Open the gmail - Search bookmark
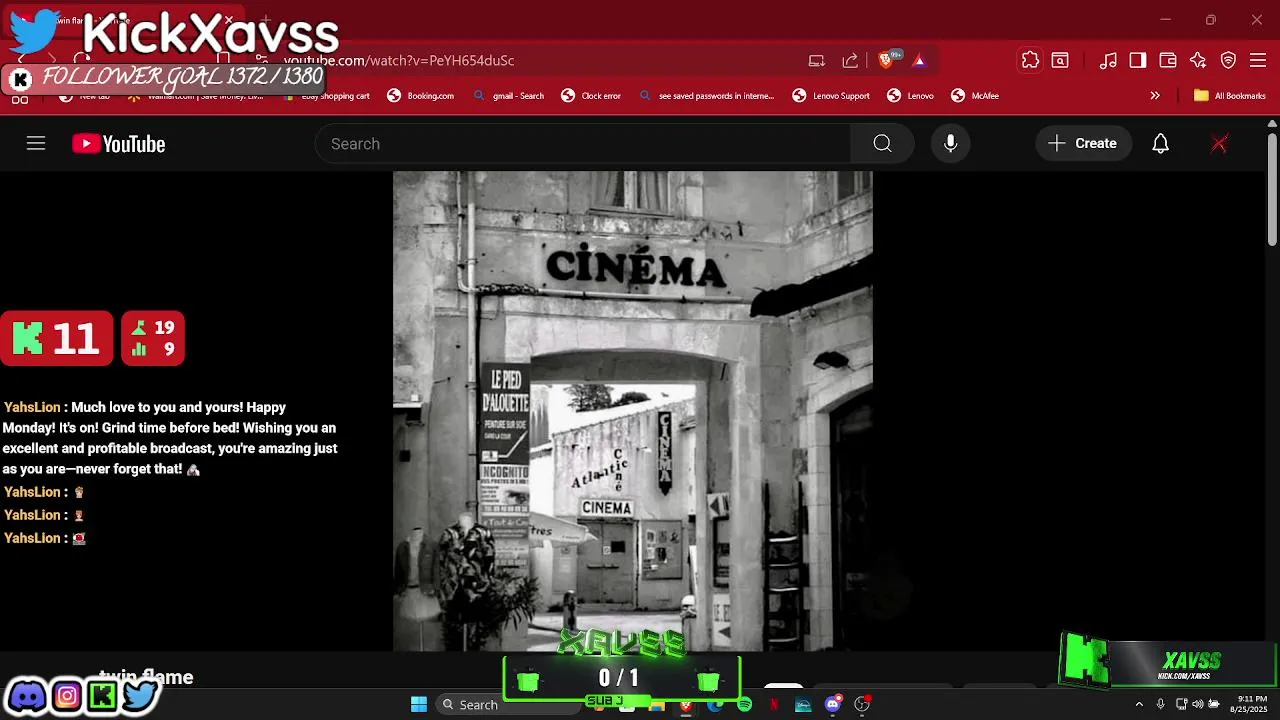1280x720 pixels. (x=509, y=96)
